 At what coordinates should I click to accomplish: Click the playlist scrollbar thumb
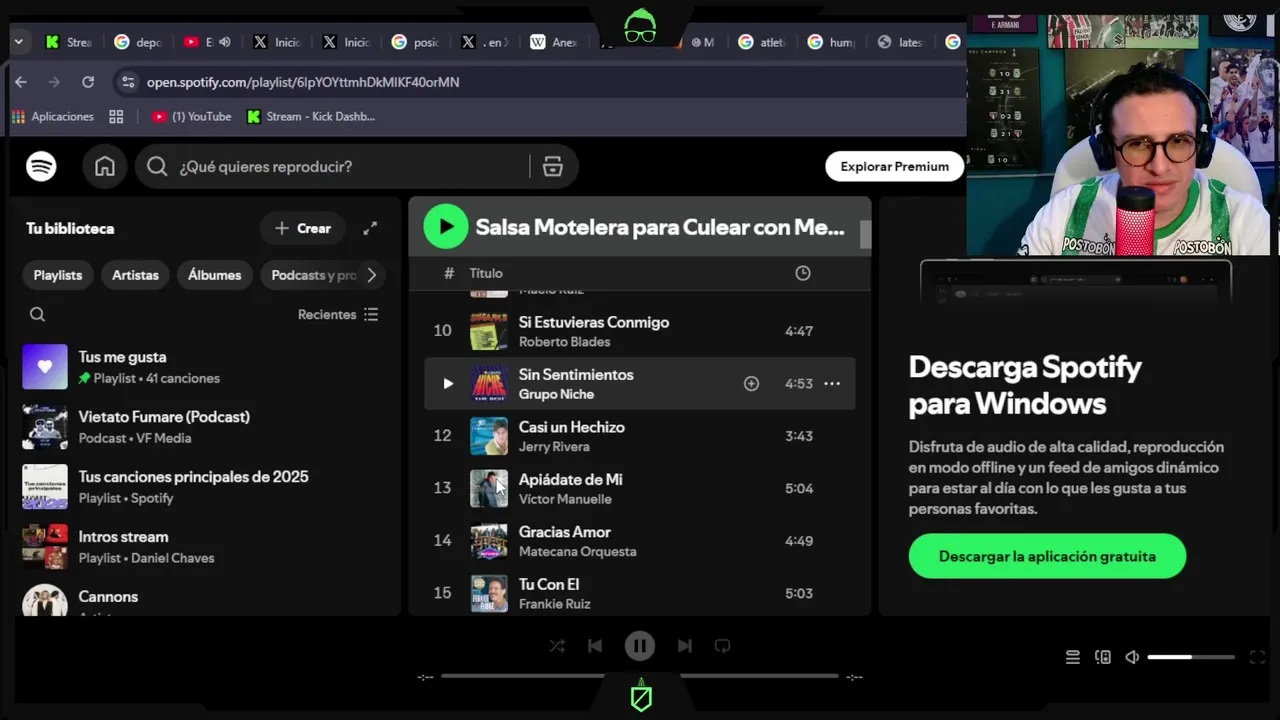866,234
